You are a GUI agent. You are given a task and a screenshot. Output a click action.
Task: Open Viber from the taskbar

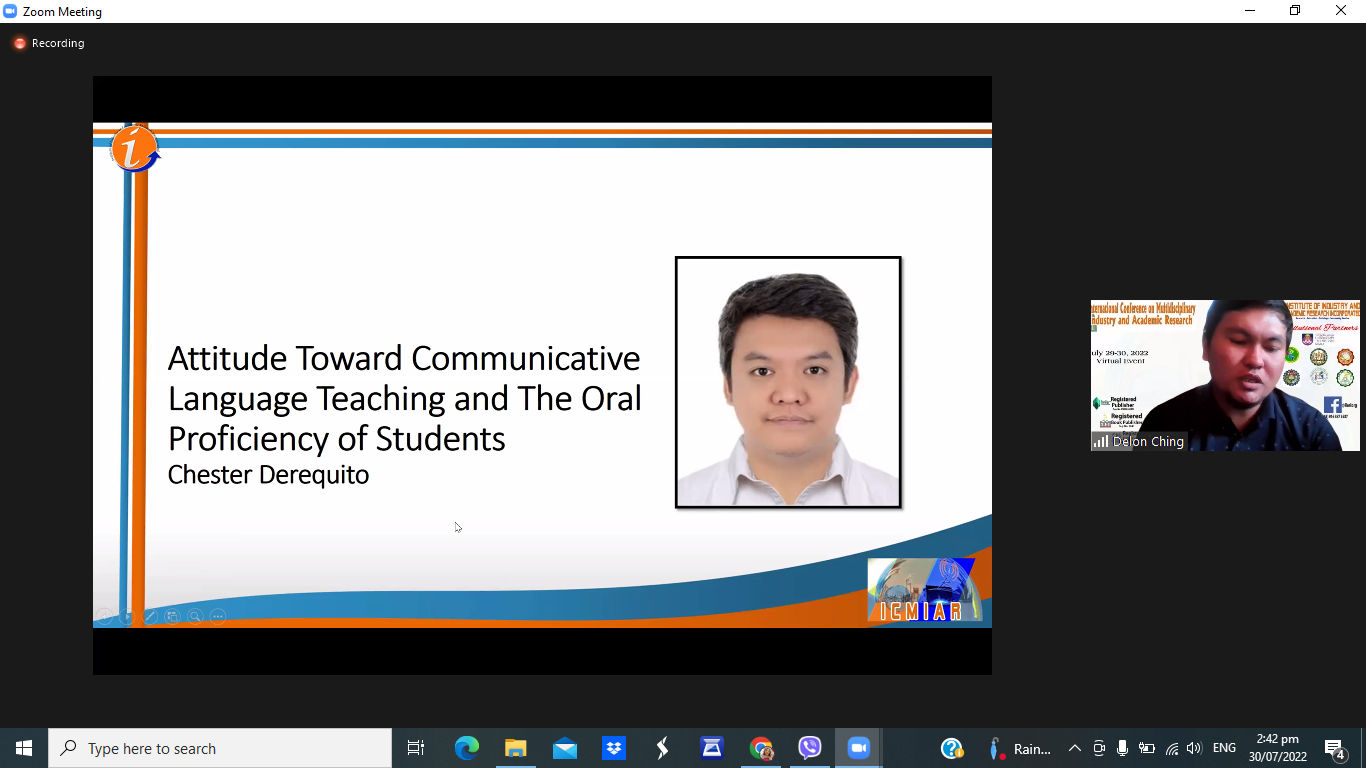tap(810, 748)
